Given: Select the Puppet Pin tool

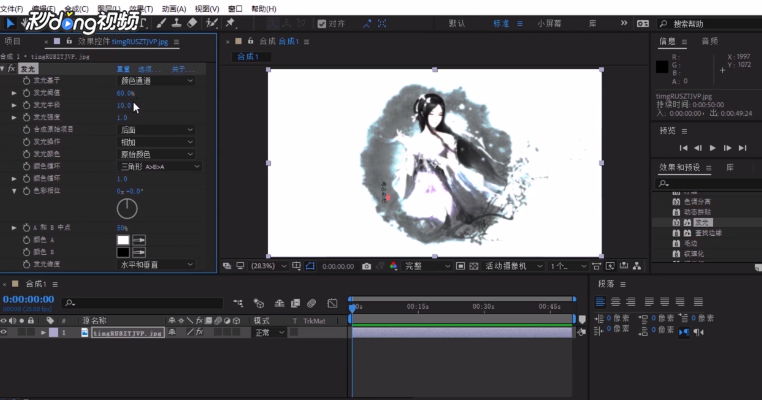Looking at the screenshot, I should [x=230, y=23].
